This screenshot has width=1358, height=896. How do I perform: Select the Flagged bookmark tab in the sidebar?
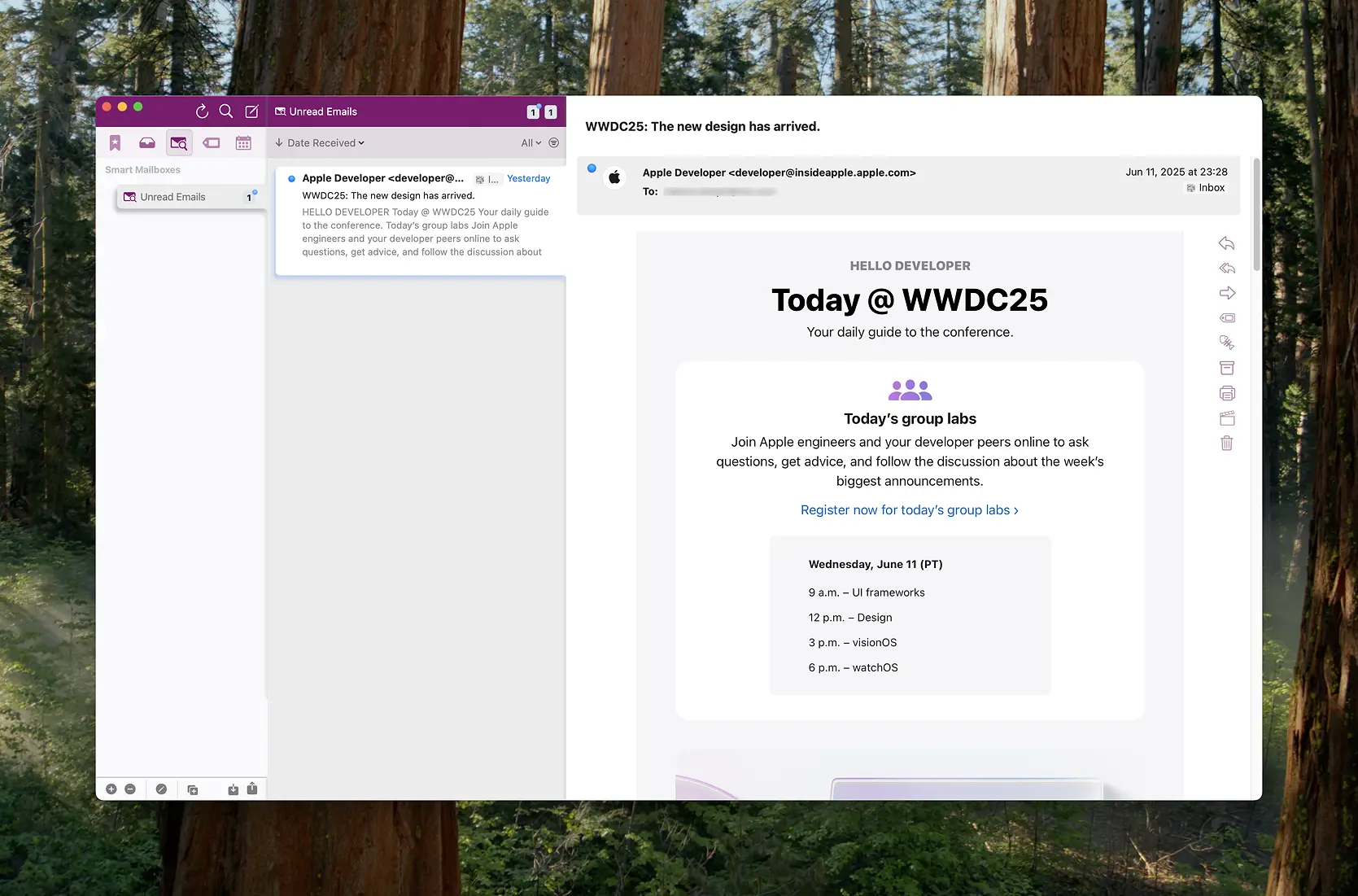[115, 142]
